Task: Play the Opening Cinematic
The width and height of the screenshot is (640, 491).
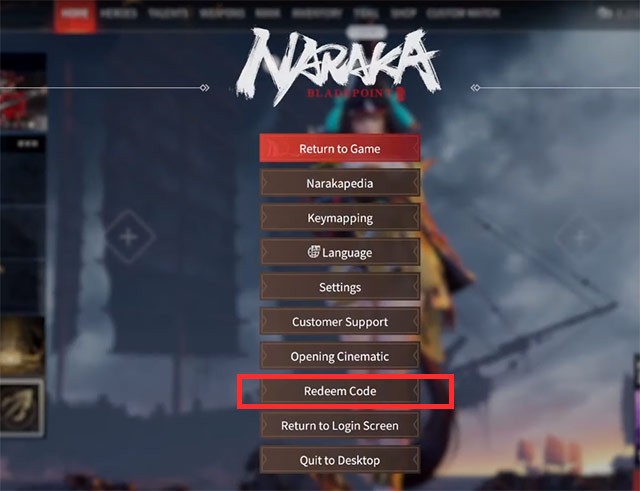Action: pyautogui.click(x=340, y=356)
